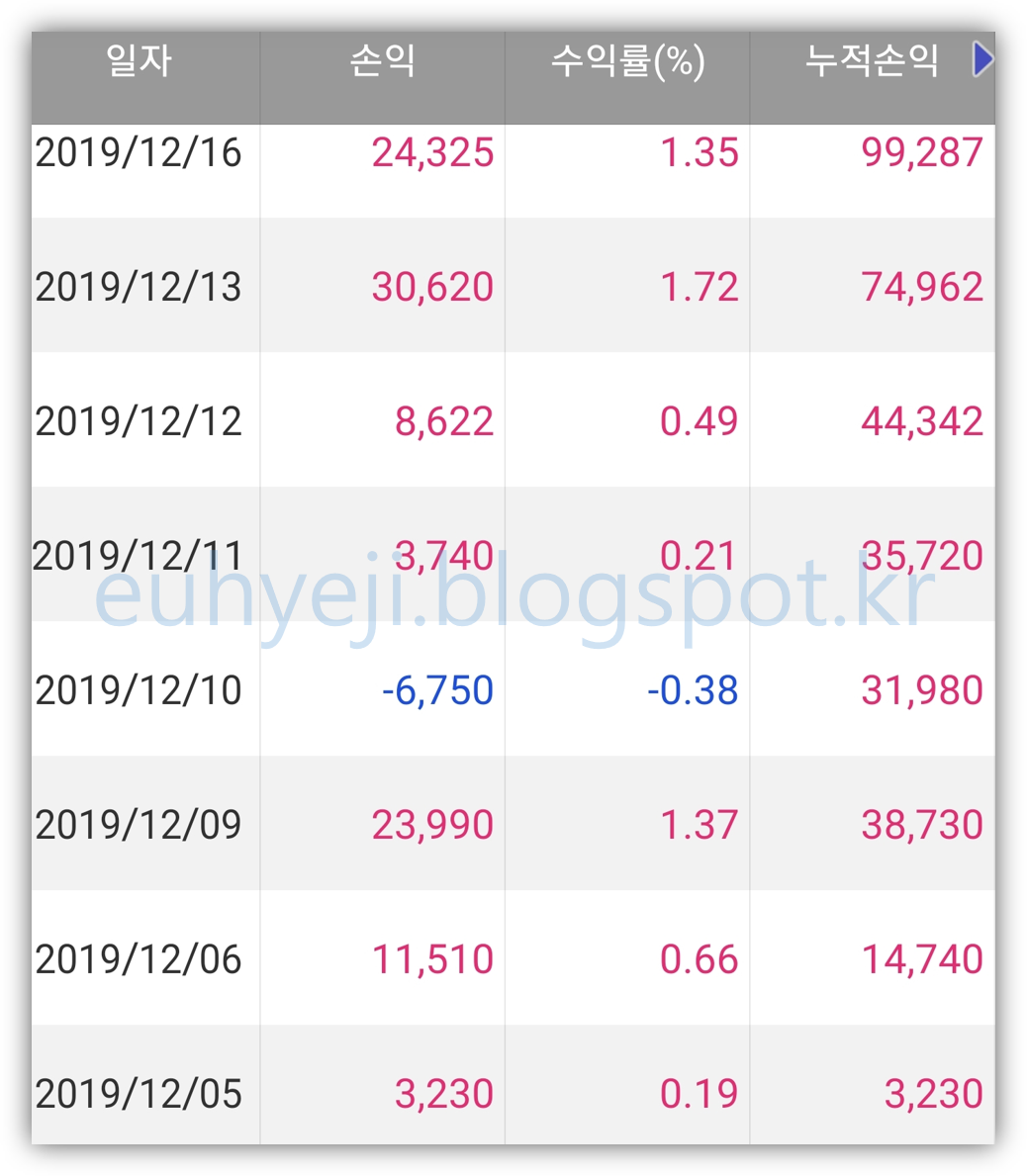1027x1176 pixels.
Task: Open the 2019/12/05 date row
Action: point(513,1084)
